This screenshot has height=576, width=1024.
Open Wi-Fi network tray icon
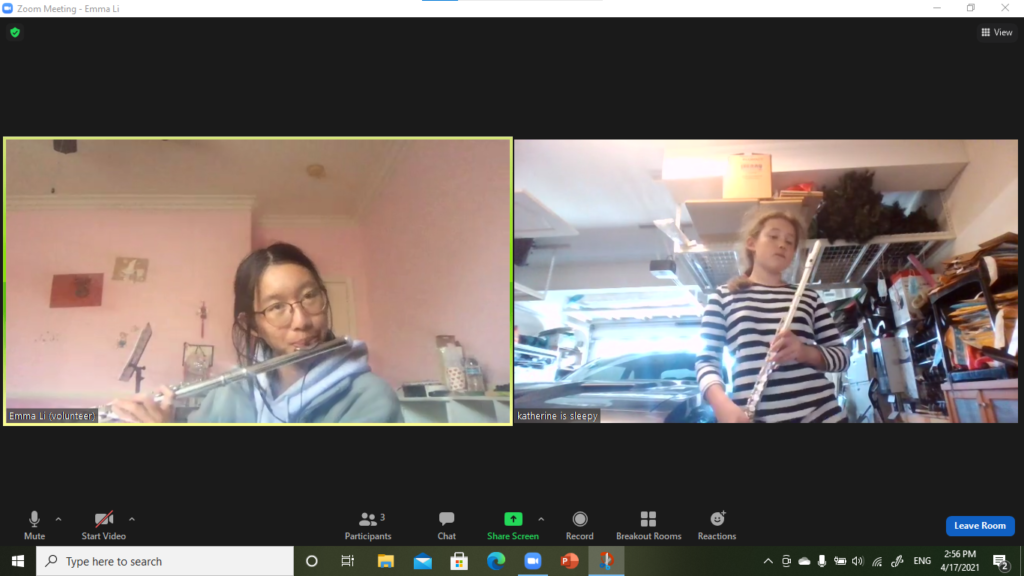(877, 561)
